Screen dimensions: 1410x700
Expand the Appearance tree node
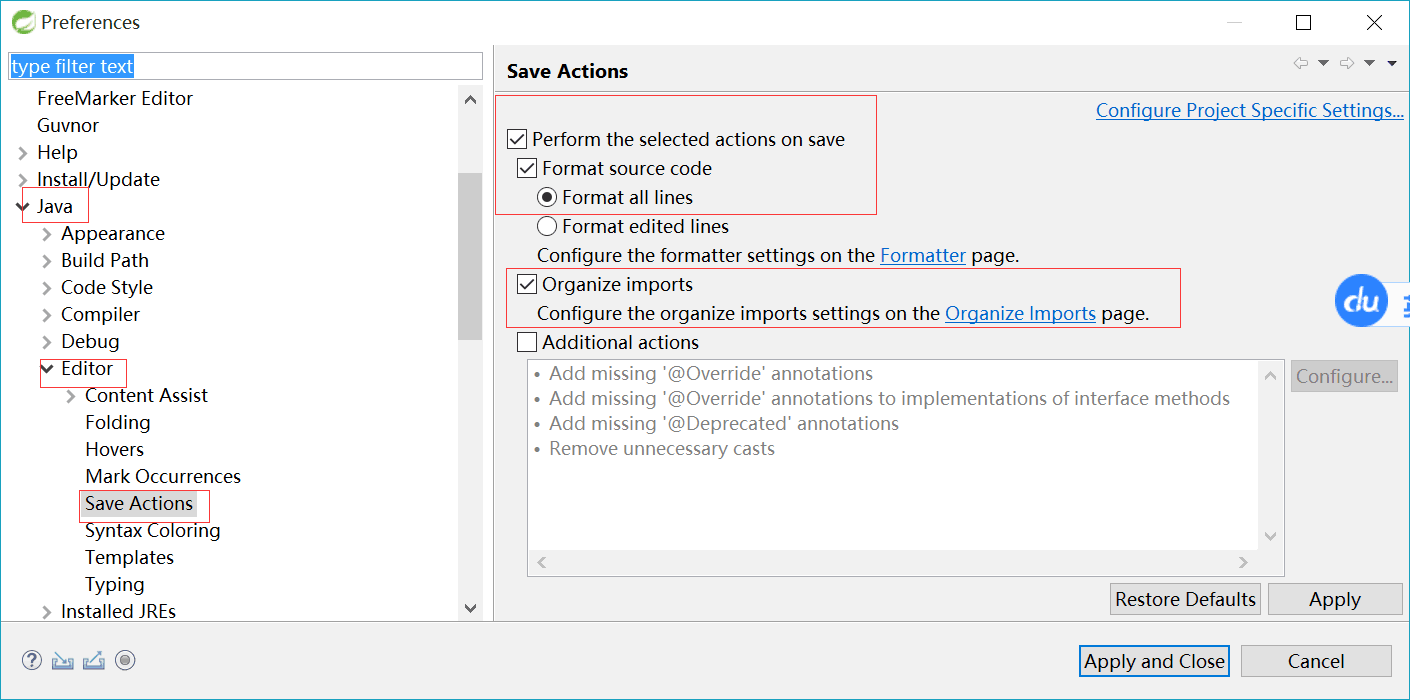click(47, 234)
